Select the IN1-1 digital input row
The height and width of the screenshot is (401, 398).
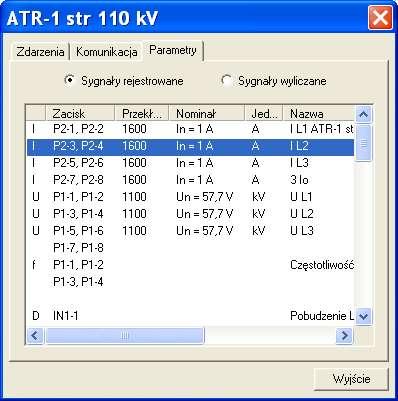click(x=190, y=316)
